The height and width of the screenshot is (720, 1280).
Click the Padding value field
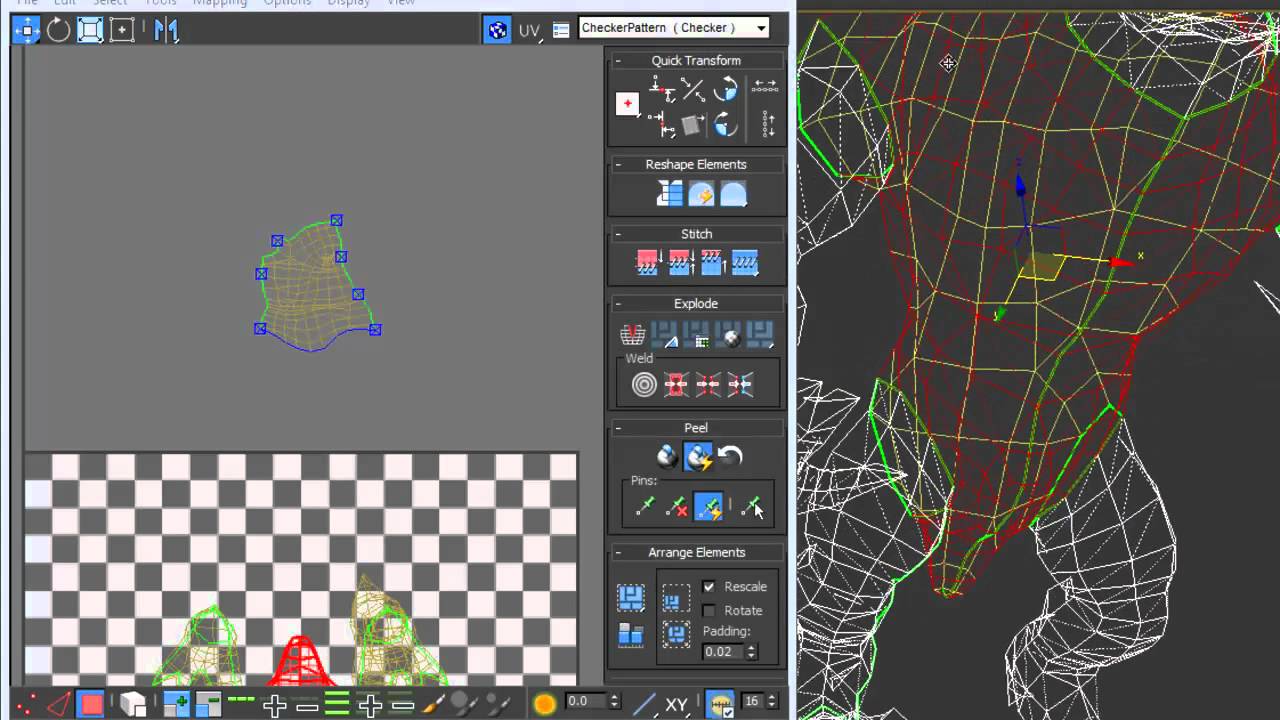[723, 652]
